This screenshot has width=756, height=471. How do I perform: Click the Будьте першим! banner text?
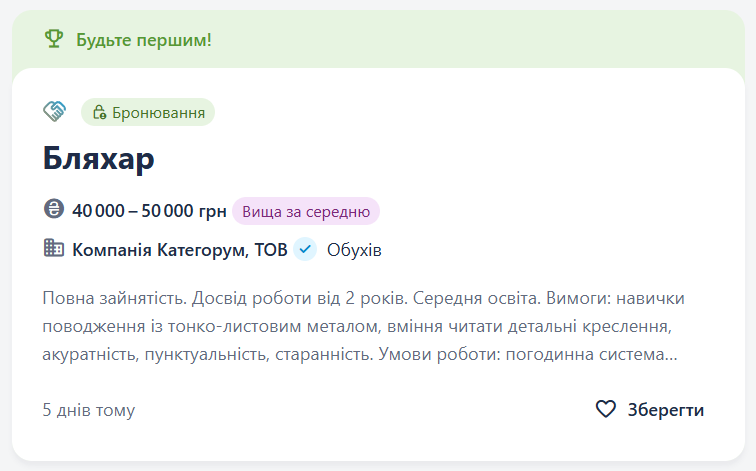click(x=144, y=40)
